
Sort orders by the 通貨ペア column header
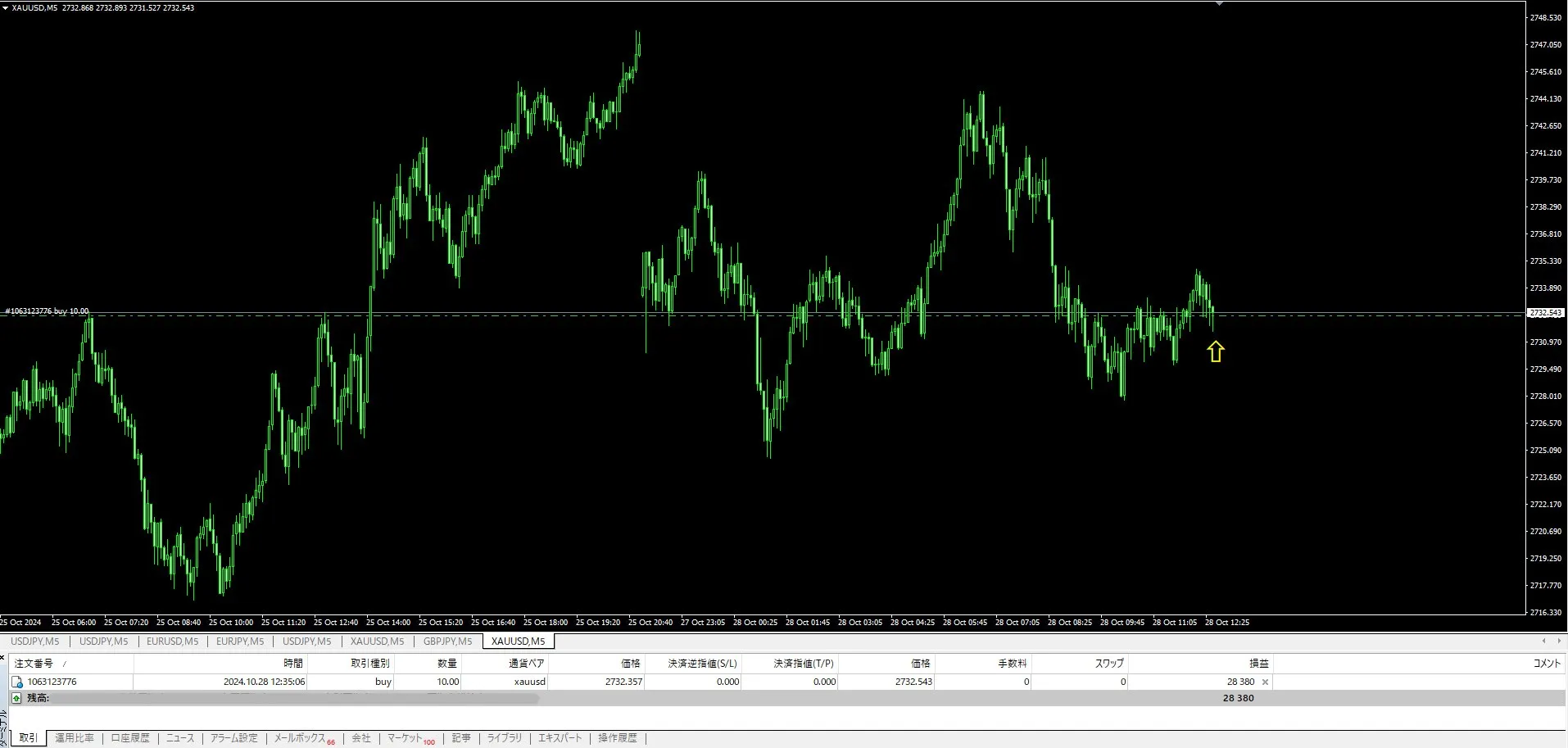coord(505,664)
